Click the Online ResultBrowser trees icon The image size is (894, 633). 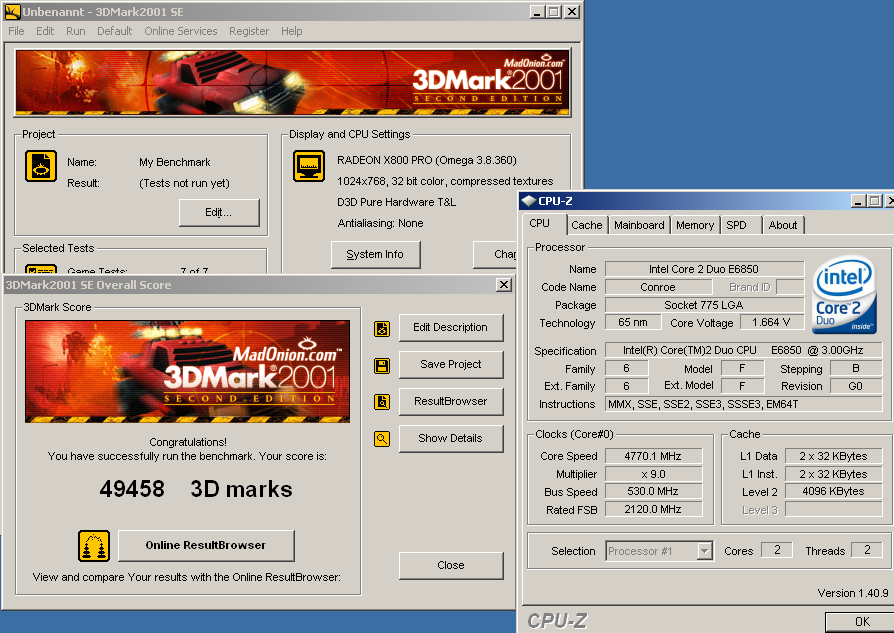pyautogui.click(x=94, y=546)
